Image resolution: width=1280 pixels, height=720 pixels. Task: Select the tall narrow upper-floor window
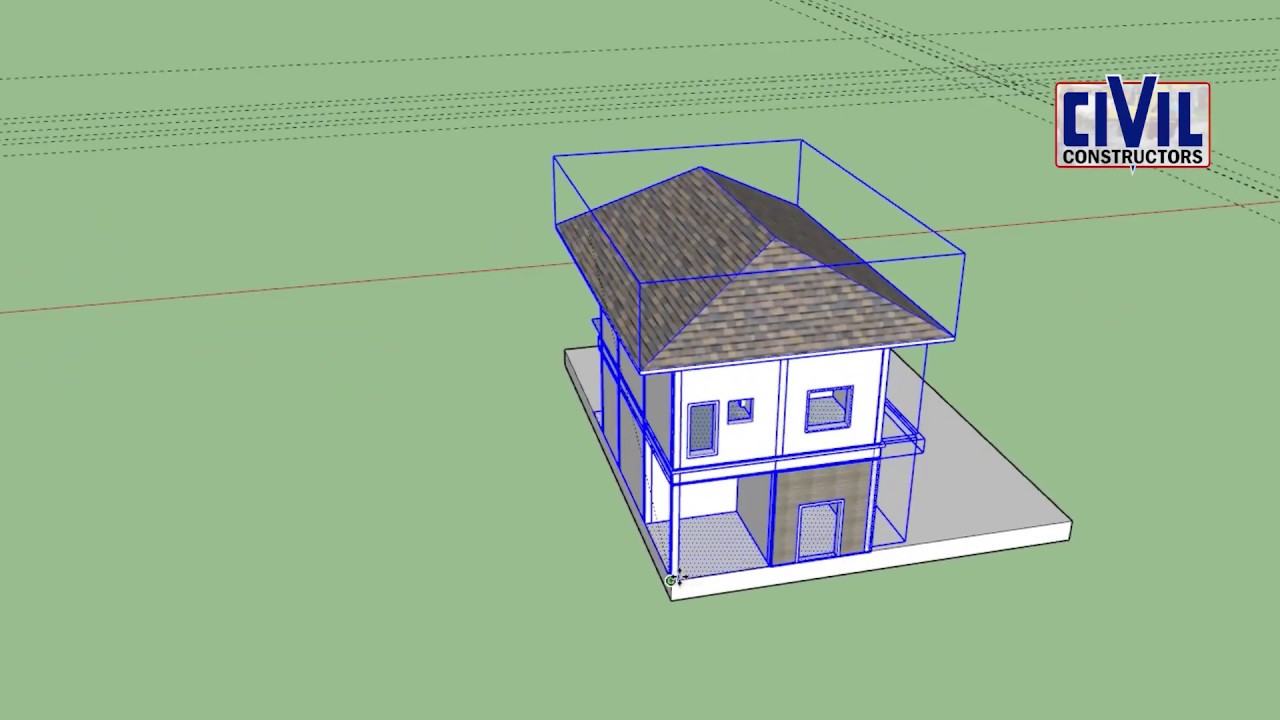coord(702,429)
